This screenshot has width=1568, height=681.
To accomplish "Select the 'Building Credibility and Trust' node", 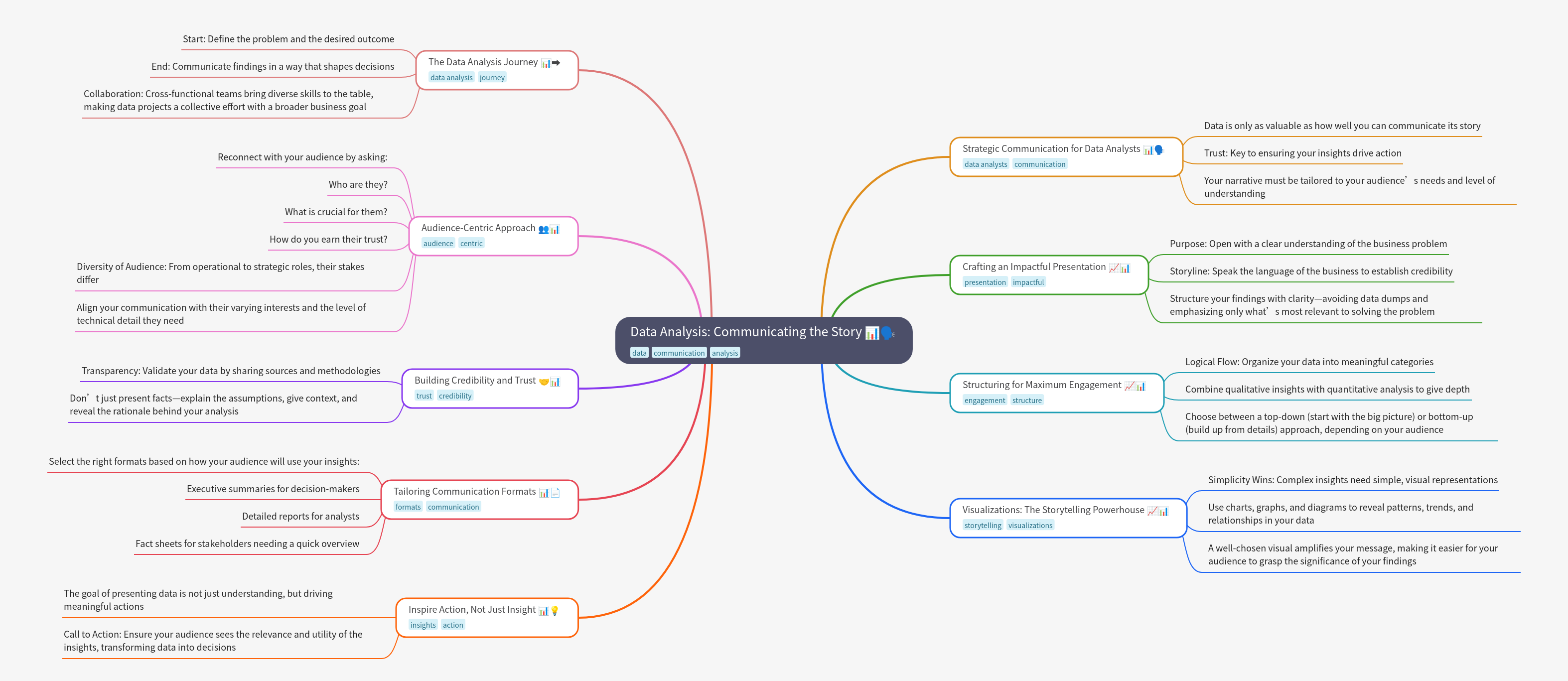I will (x=490, y=388).
